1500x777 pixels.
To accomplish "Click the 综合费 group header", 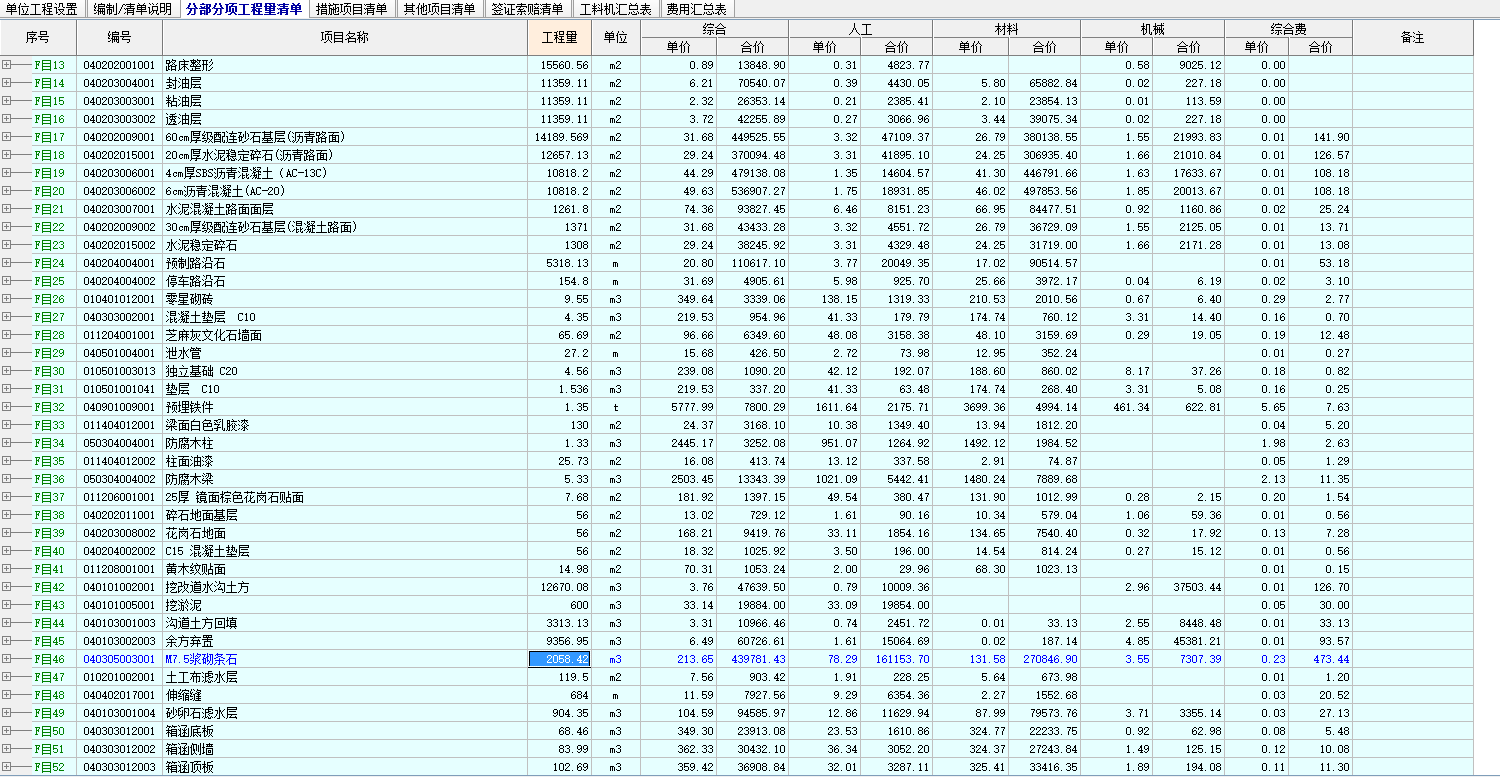I will (x=1288, y=30).
